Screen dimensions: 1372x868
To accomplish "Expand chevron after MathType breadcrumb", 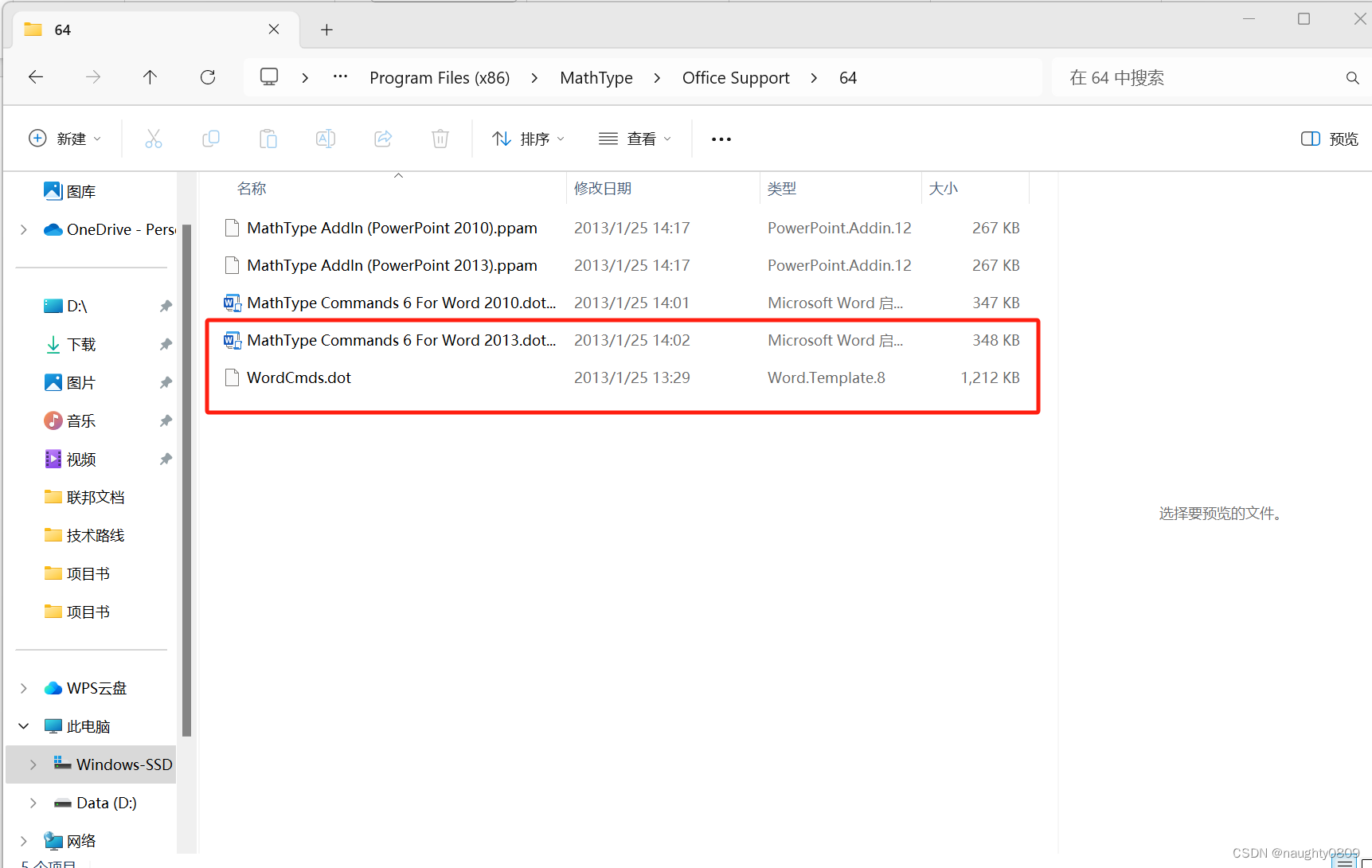I will click(657, 78).
